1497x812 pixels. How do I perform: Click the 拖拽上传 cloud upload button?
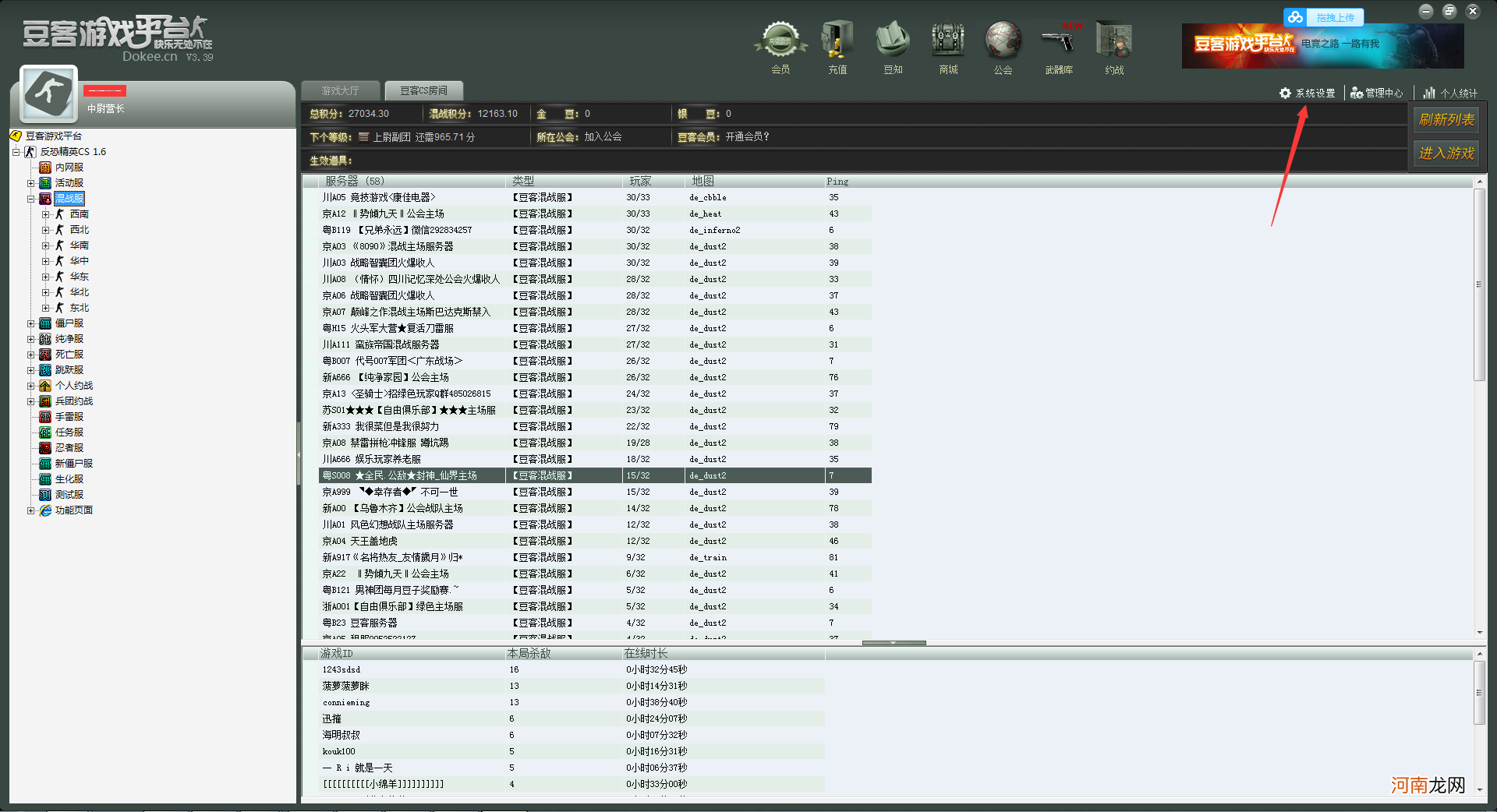(1324, 17)
